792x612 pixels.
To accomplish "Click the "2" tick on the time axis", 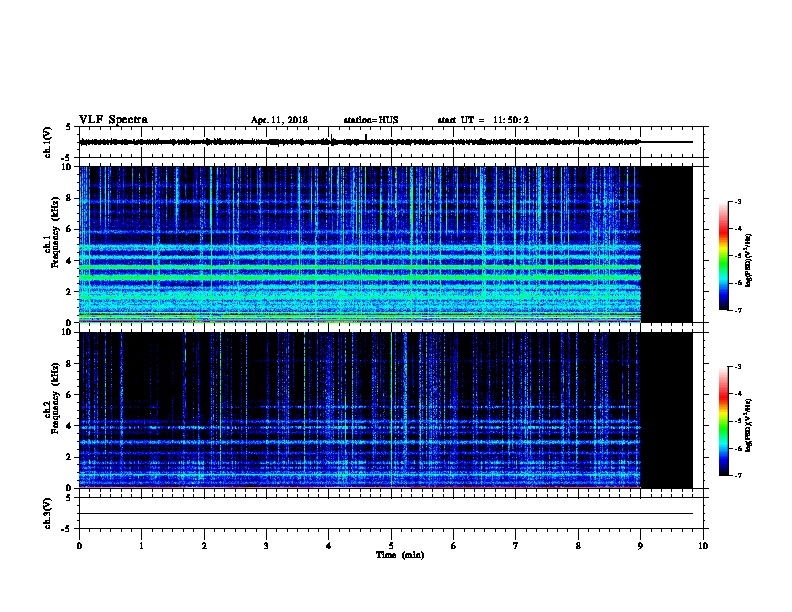I will (204, 546).
